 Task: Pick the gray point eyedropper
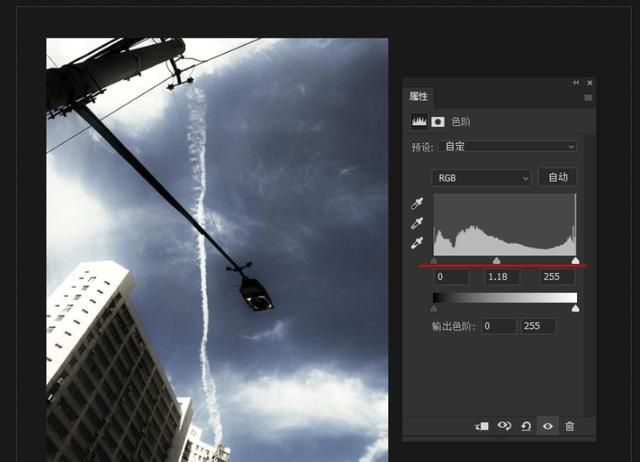click(417, 223)
